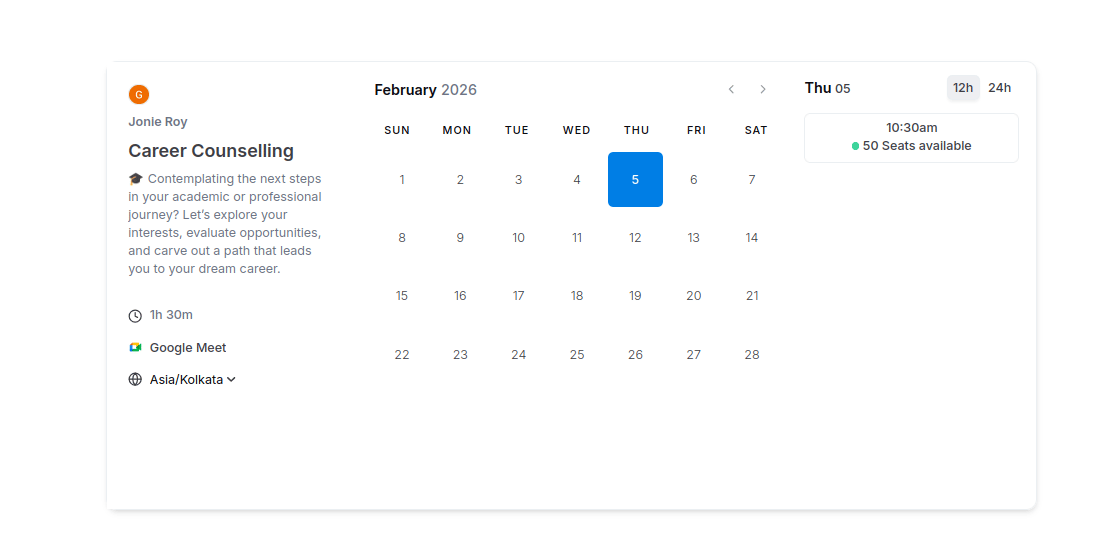1117x546 pixels.
Task: Click the SAT weekday header
Action: [x=756, y=130]
